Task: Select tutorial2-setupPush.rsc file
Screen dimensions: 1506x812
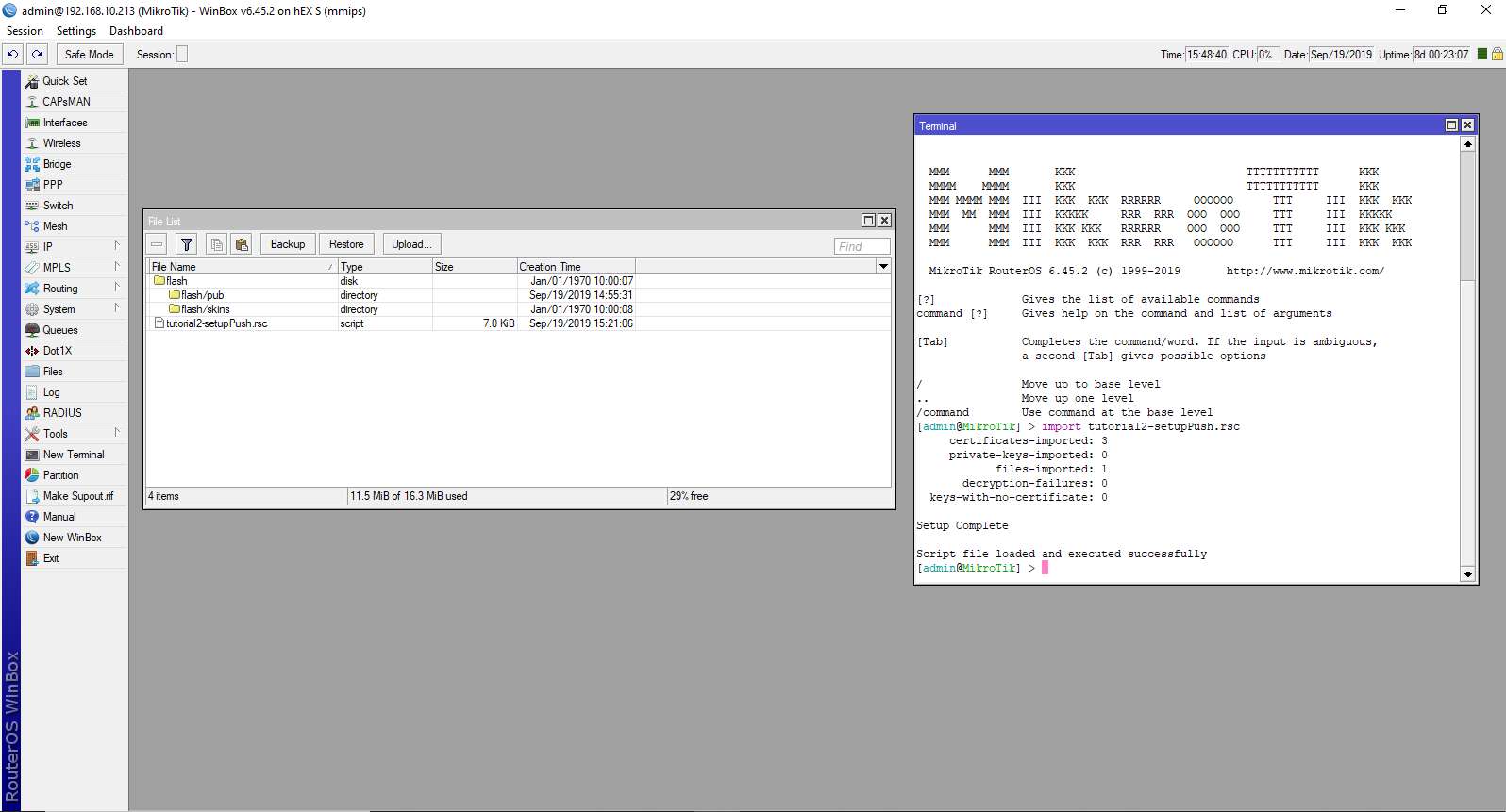Action: pyautogui.click(x=519, y=323)
